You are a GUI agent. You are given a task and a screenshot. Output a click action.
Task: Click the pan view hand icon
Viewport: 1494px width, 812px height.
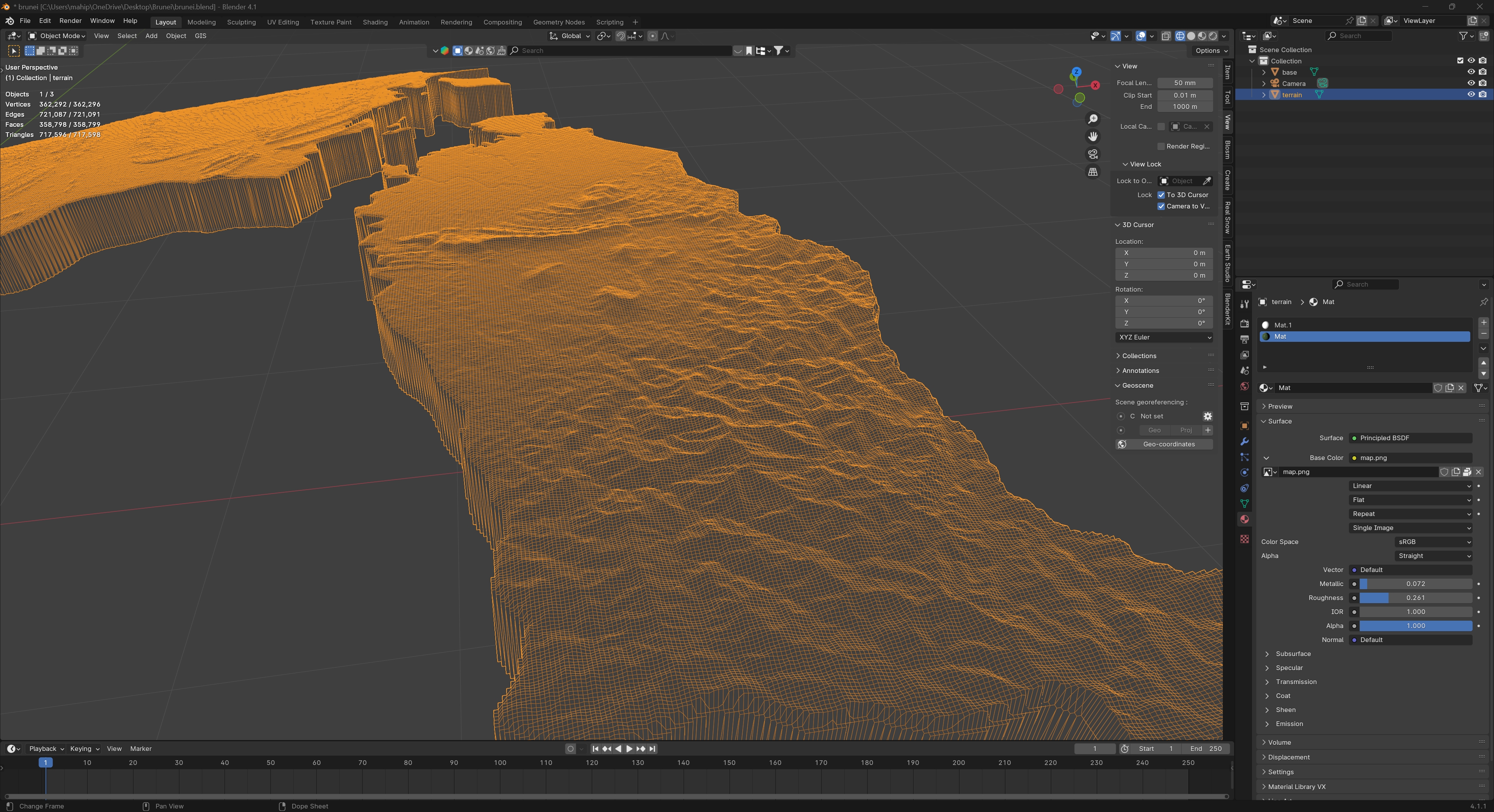pyautogui.click(x=1092, y=136)
